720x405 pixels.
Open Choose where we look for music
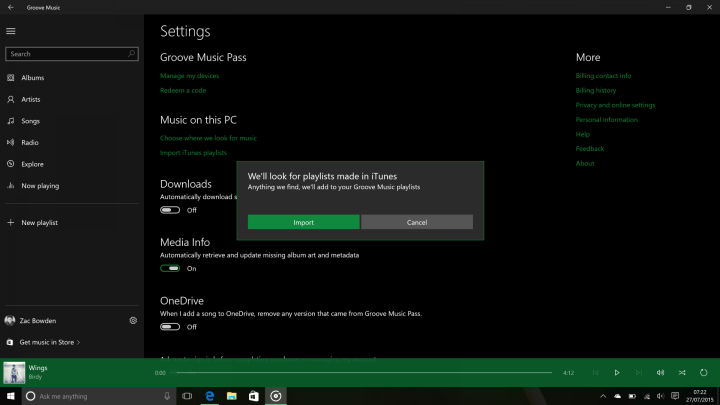pyautogui.click(x=208, y=138)
